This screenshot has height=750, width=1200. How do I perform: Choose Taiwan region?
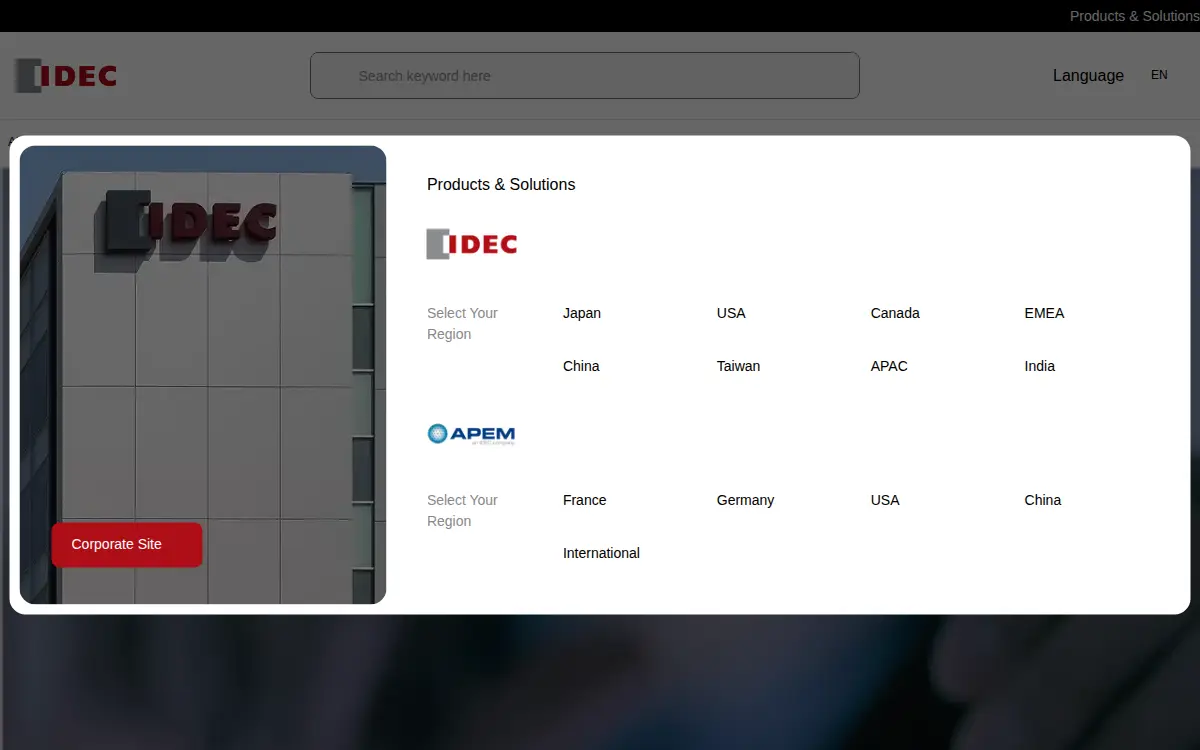coord(738,366)
